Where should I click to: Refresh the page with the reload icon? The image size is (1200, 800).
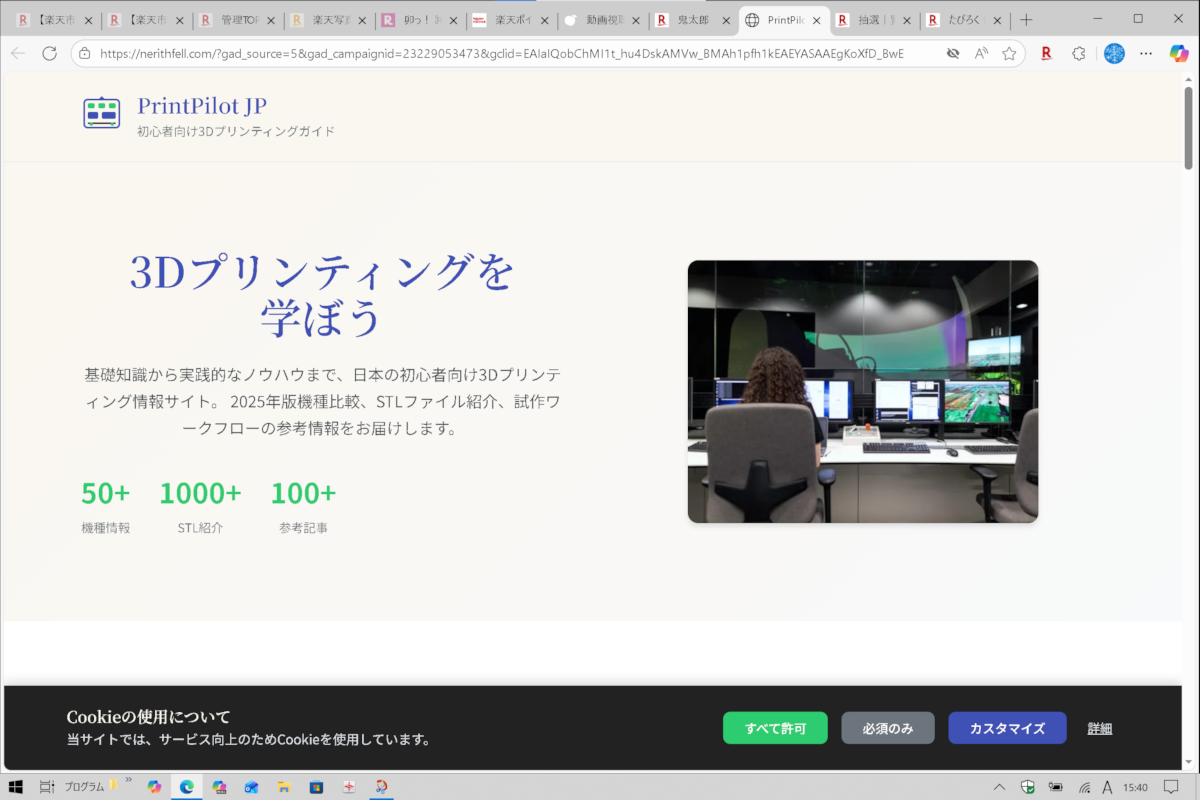coord(49,53)
